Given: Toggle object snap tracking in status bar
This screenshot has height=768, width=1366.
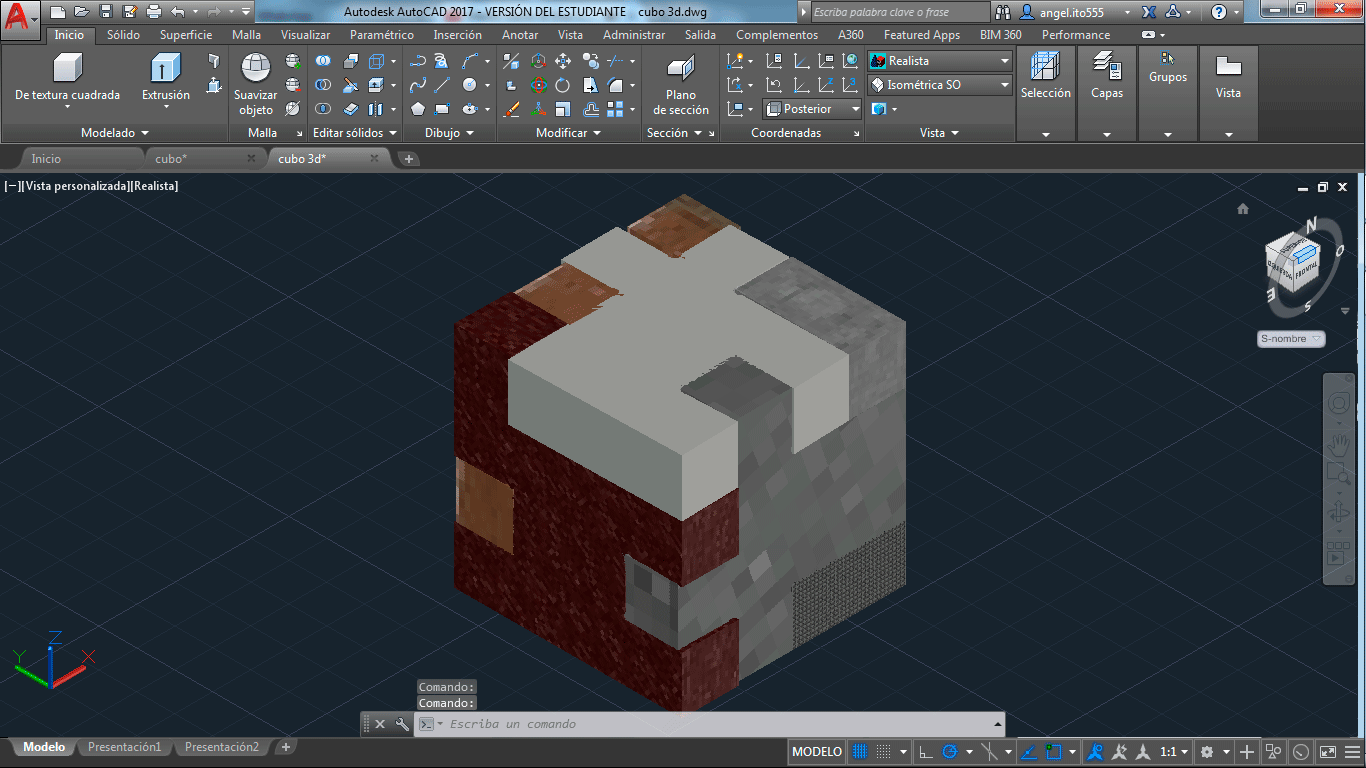Looking at the screenshot, I should 1031,751.
